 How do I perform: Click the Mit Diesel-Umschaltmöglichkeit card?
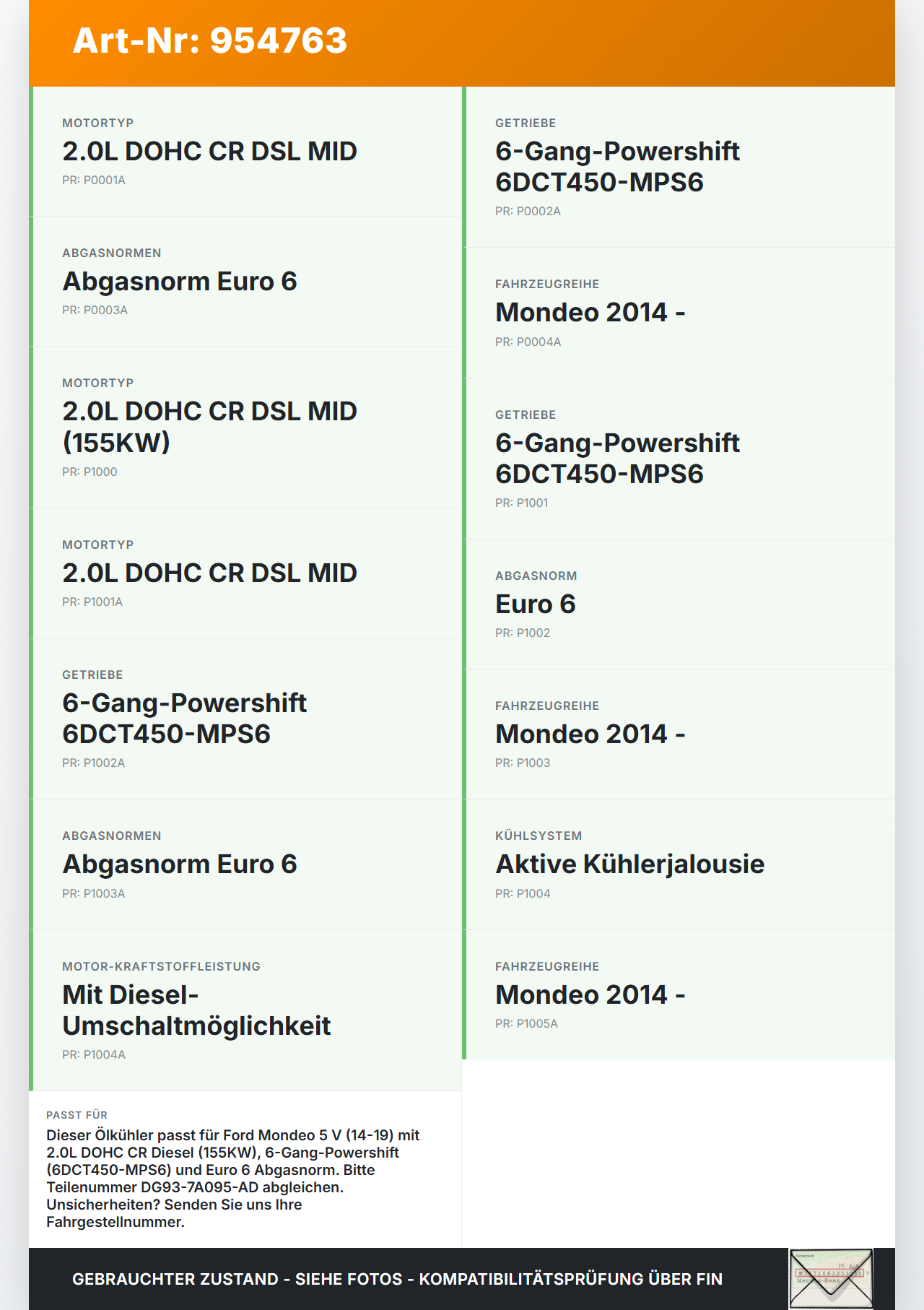pos(246,1010)
